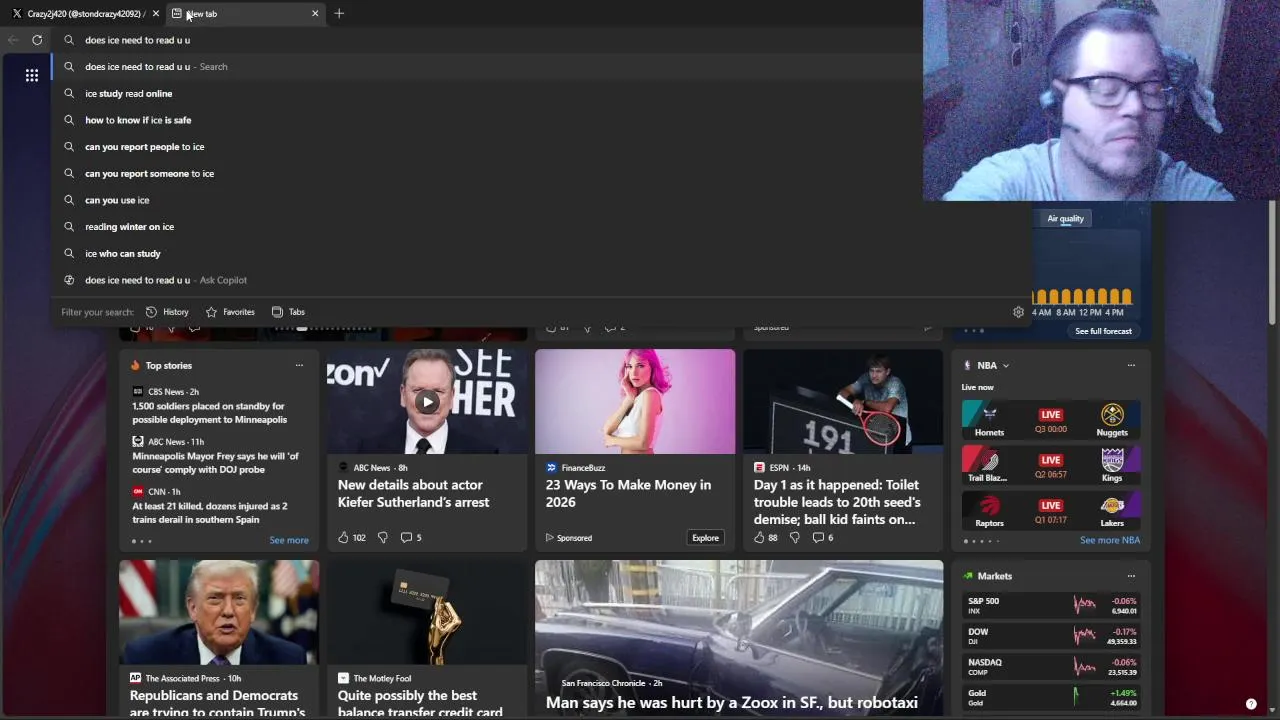Open comments on Kiefer Sutherland article
Image resolution: width=1280 pixels, height=720 pixels.
pyautogui.click(x=411, y=538)
